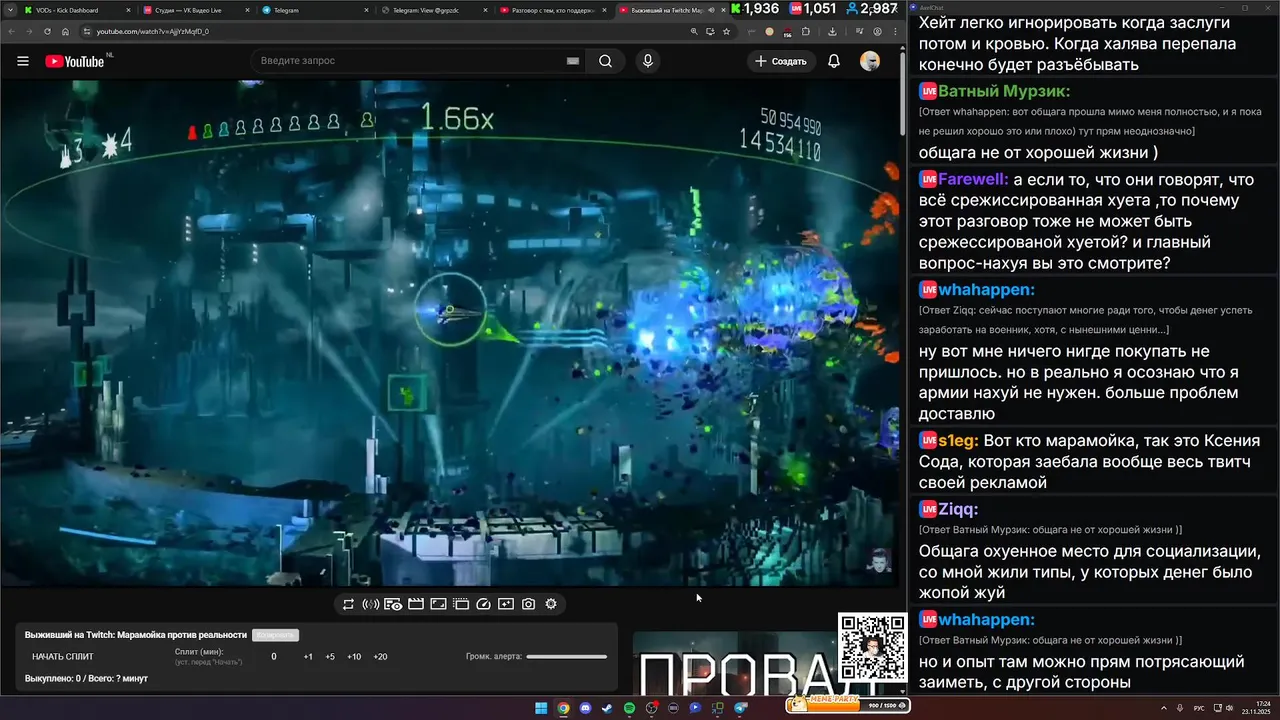The width and height of the screenshot is (1280, 720).
Task: Bookmark this page with the star icon
Action: tap(726, 31)
